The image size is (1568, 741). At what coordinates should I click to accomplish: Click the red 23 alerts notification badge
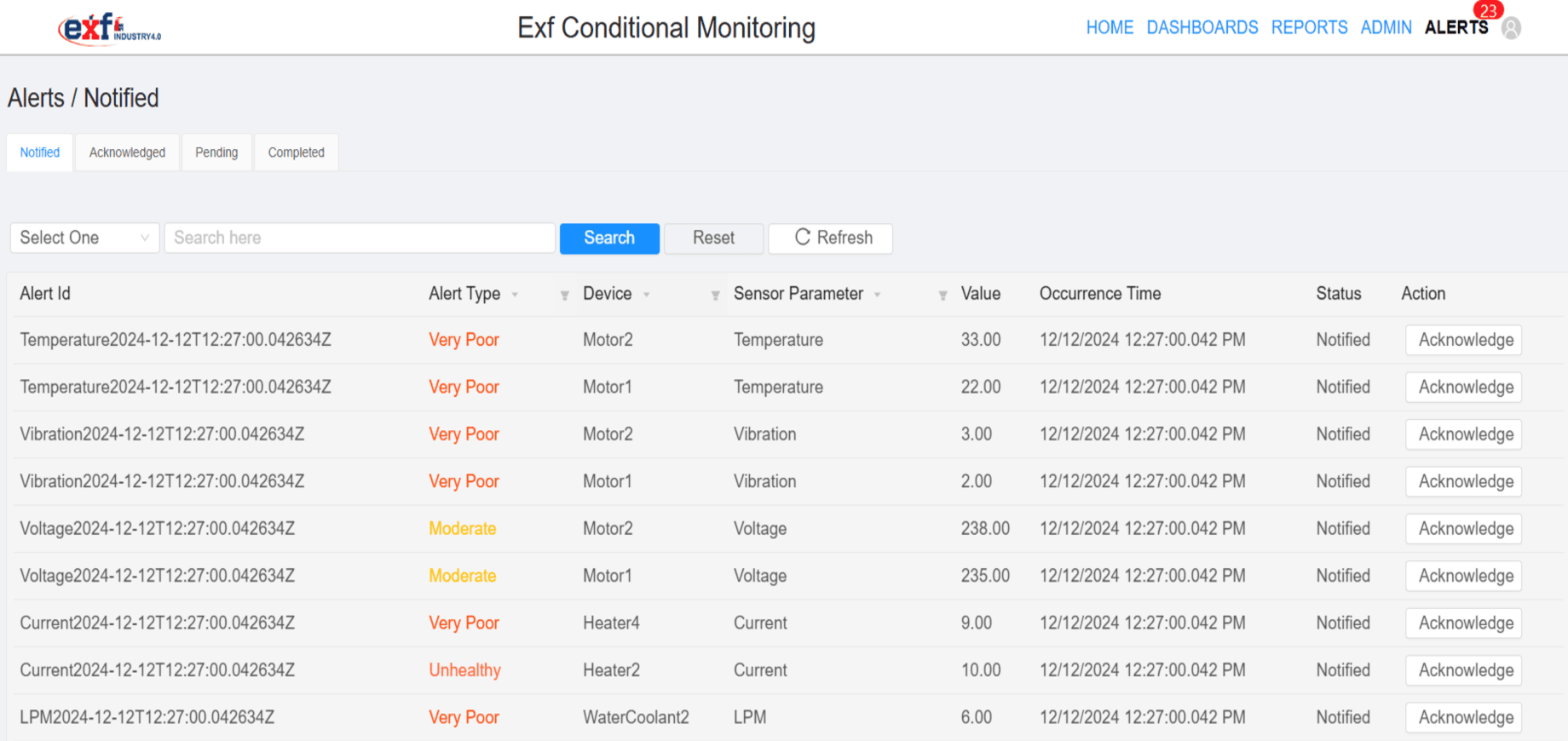click(1488, 10)
